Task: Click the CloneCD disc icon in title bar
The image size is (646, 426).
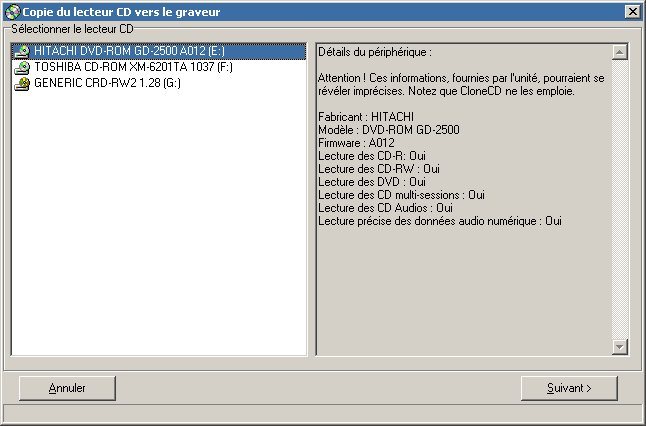Action: 12,12
